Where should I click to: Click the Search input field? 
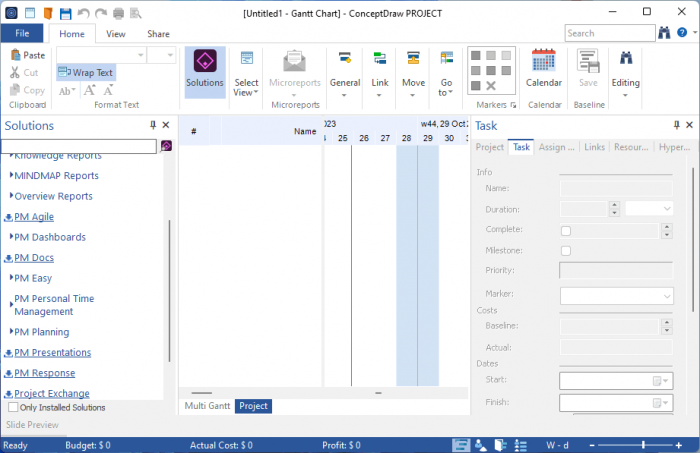[610, 33]
